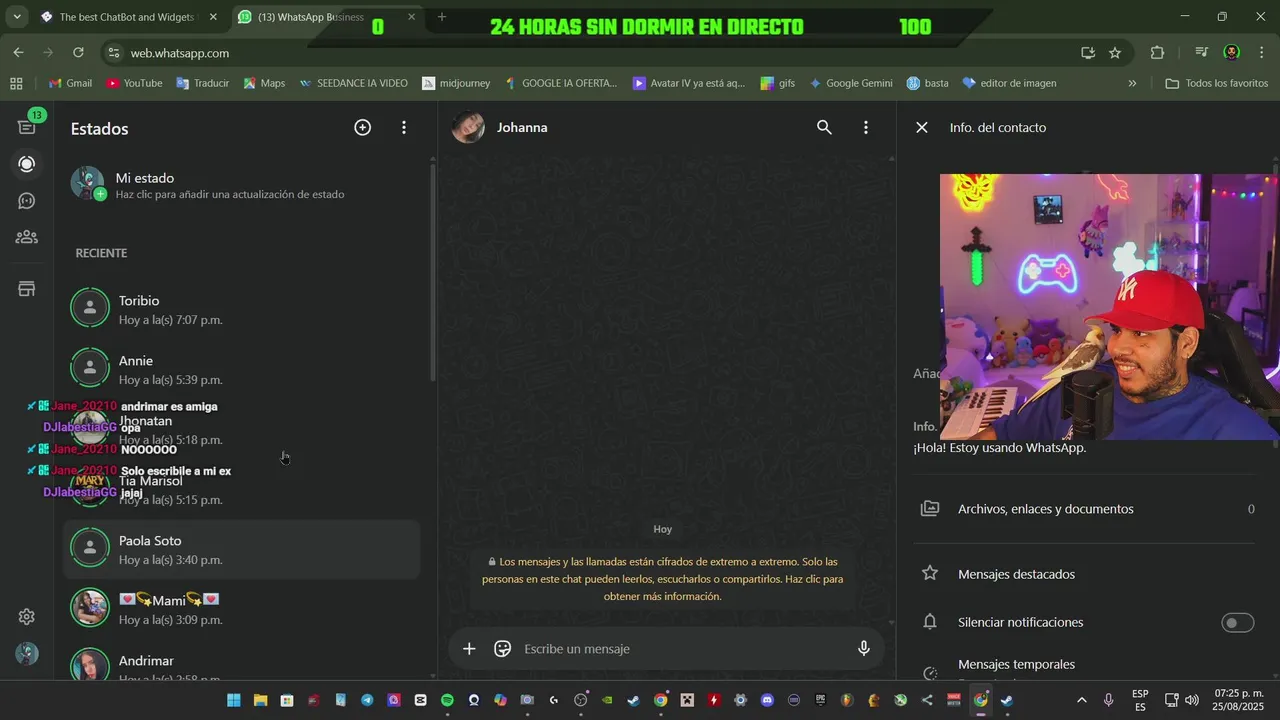Open Mensajes destacados
1280x720 pixels.
[x=1087, y=574]
